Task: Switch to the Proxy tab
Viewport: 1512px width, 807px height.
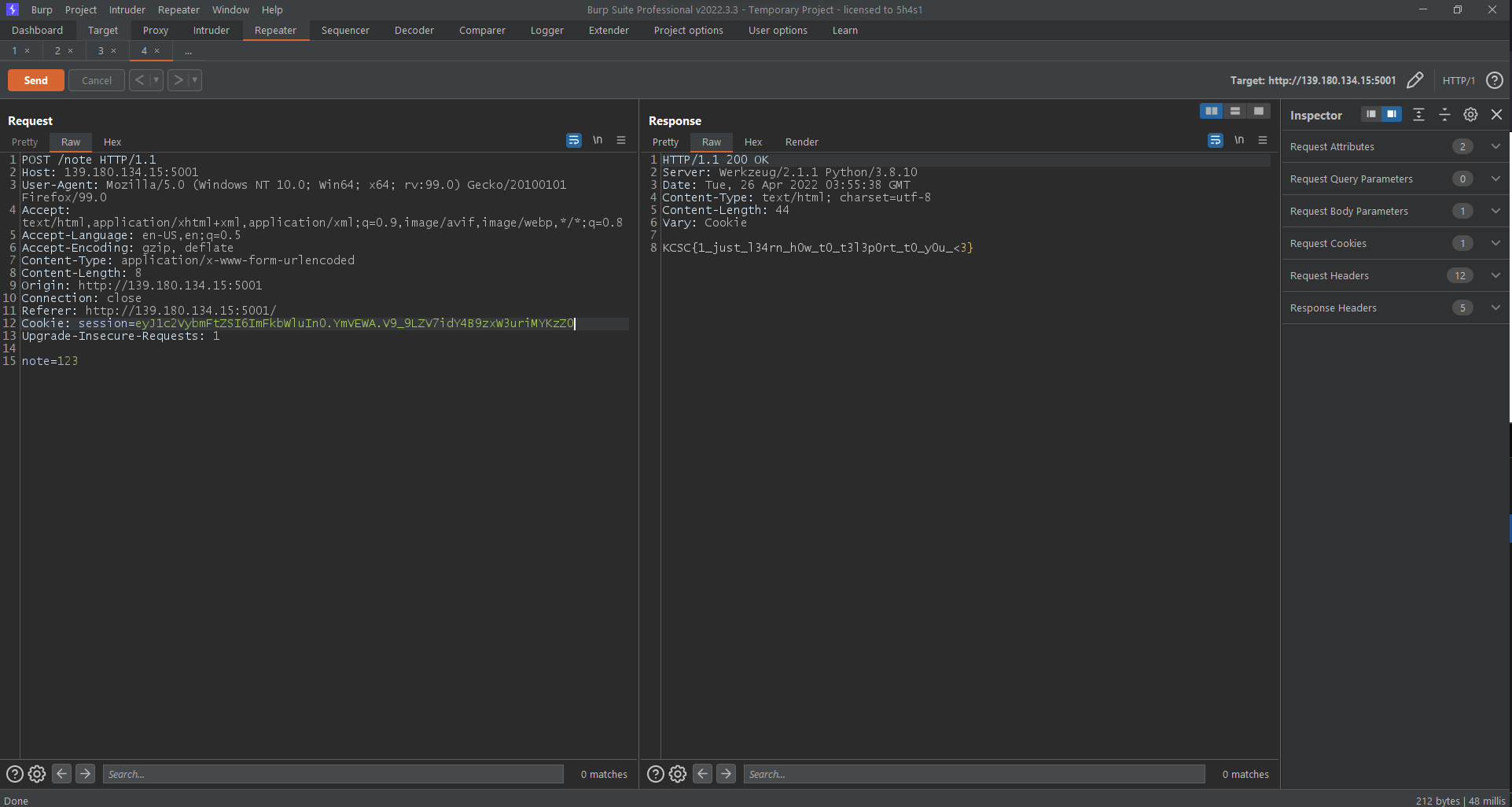Action: point(156,30)
